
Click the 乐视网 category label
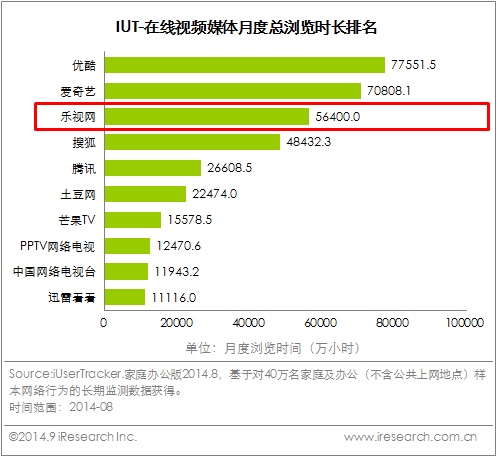pos(78,117)
